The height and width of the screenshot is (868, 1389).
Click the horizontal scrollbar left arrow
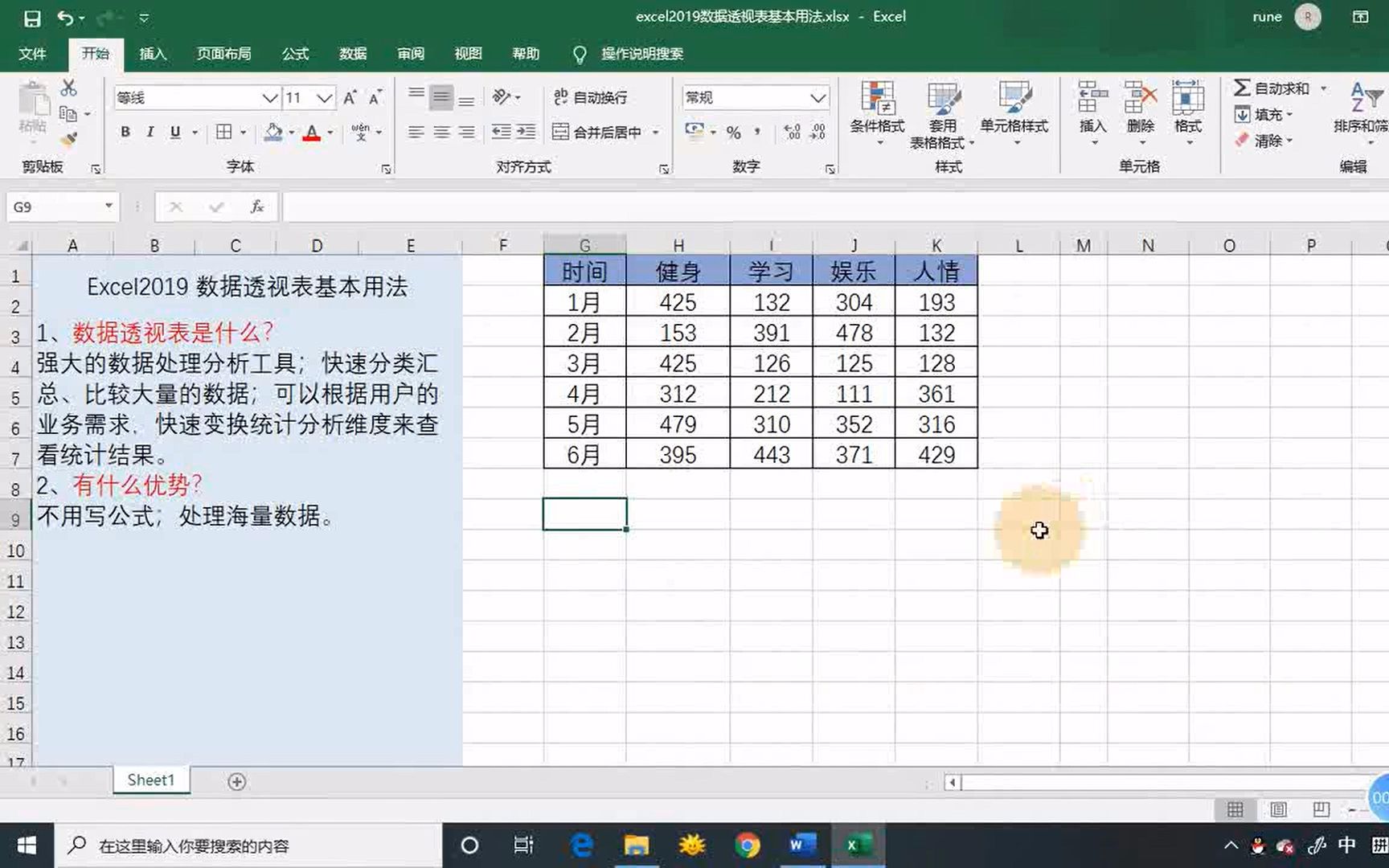pos(953,782)
